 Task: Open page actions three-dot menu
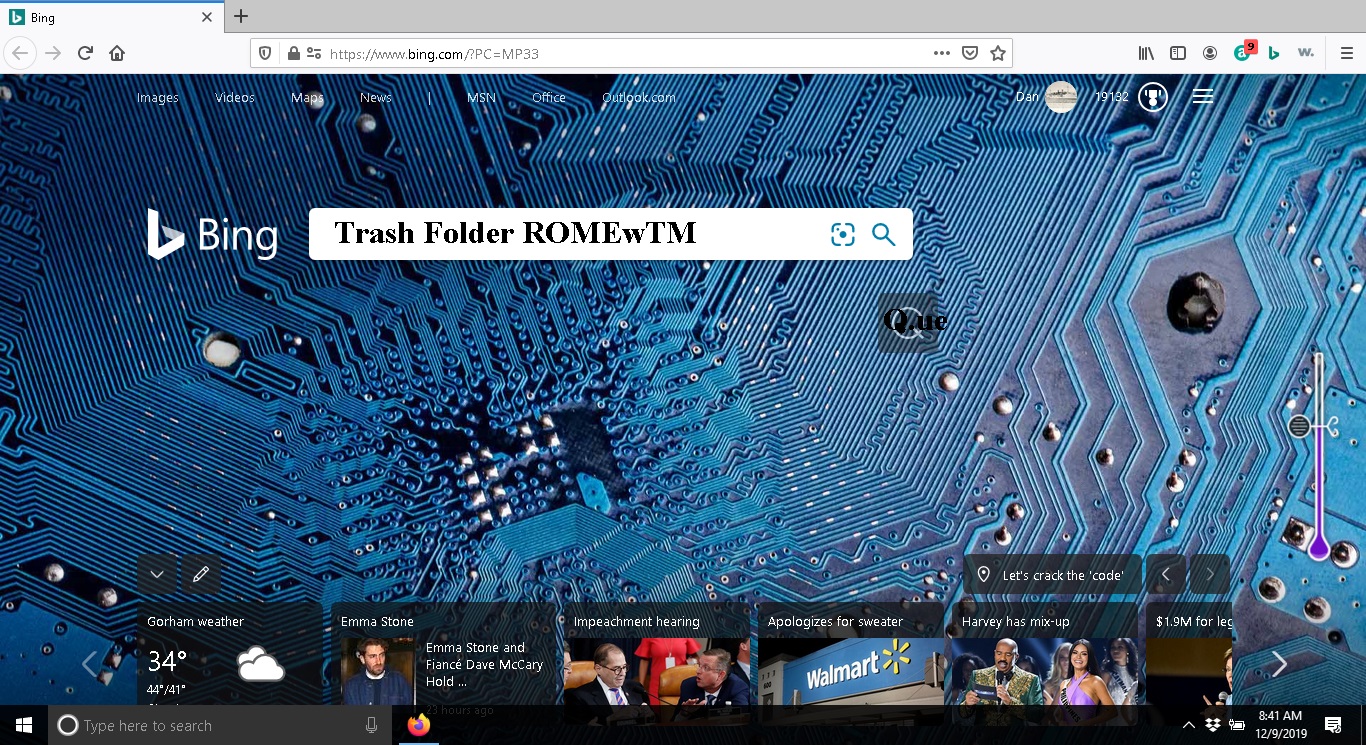tap(942, 53)
